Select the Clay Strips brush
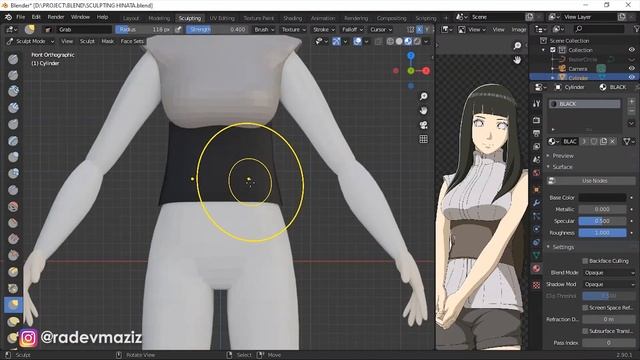Screen dimensions: 640x360 pos(13,107)
